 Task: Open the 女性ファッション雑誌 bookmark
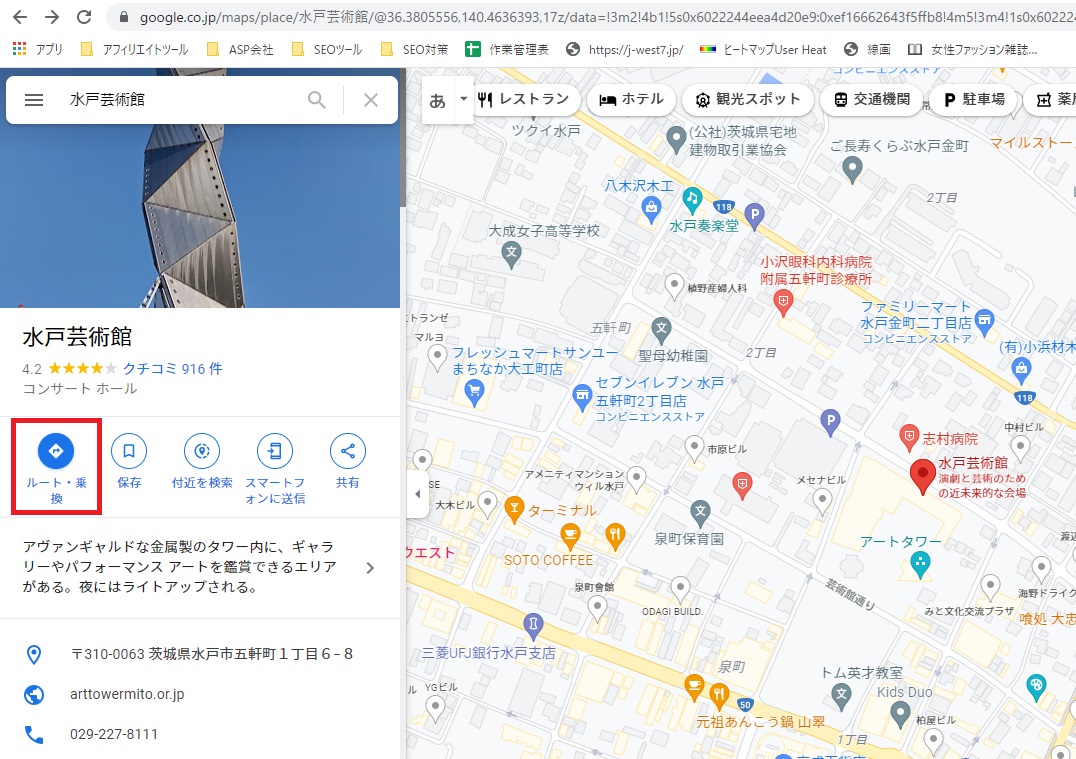coord(972,49)
